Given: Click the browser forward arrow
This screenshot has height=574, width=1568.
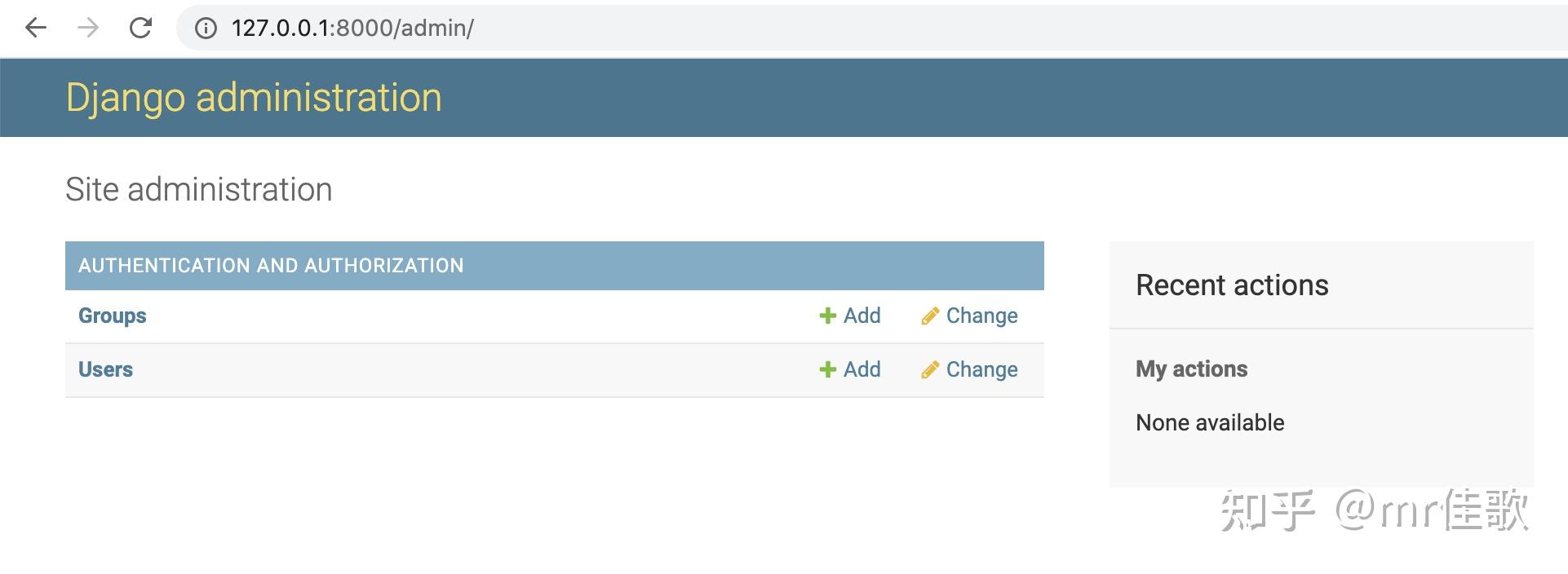Looking at the screenshot, I should click(88, 28).
